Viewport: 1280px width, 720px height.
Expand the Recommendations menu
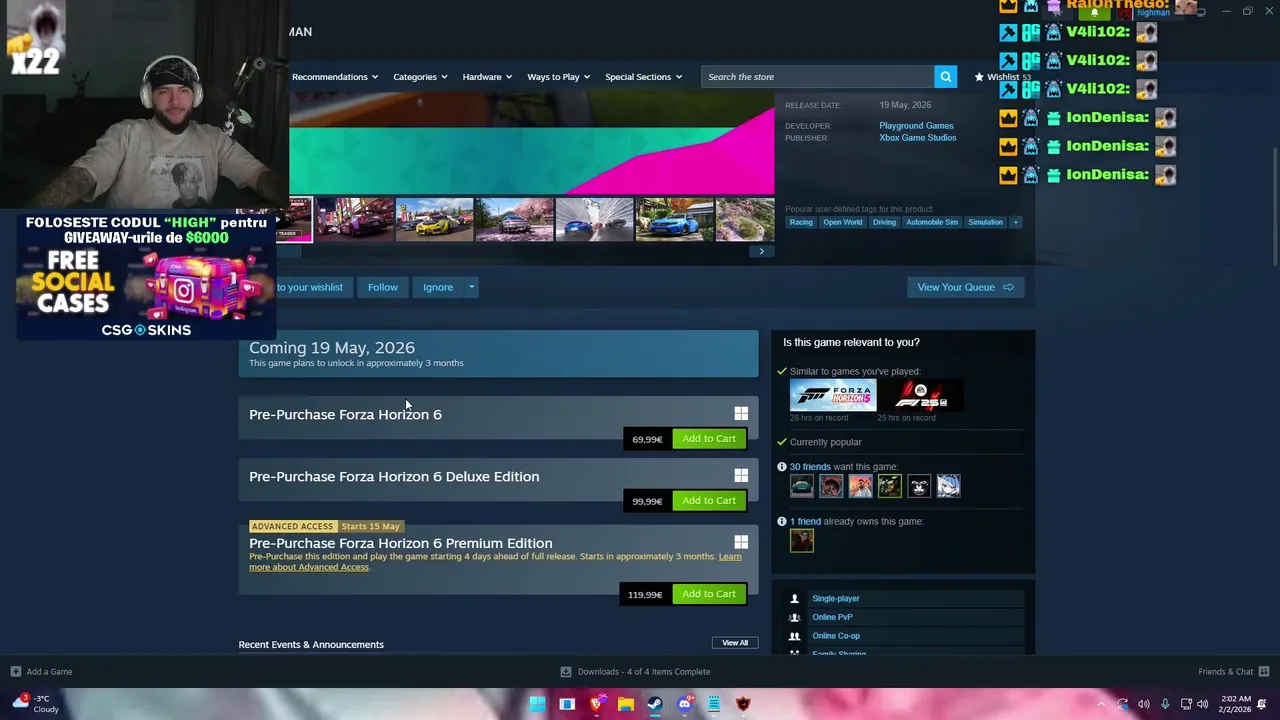pos(335,77)
